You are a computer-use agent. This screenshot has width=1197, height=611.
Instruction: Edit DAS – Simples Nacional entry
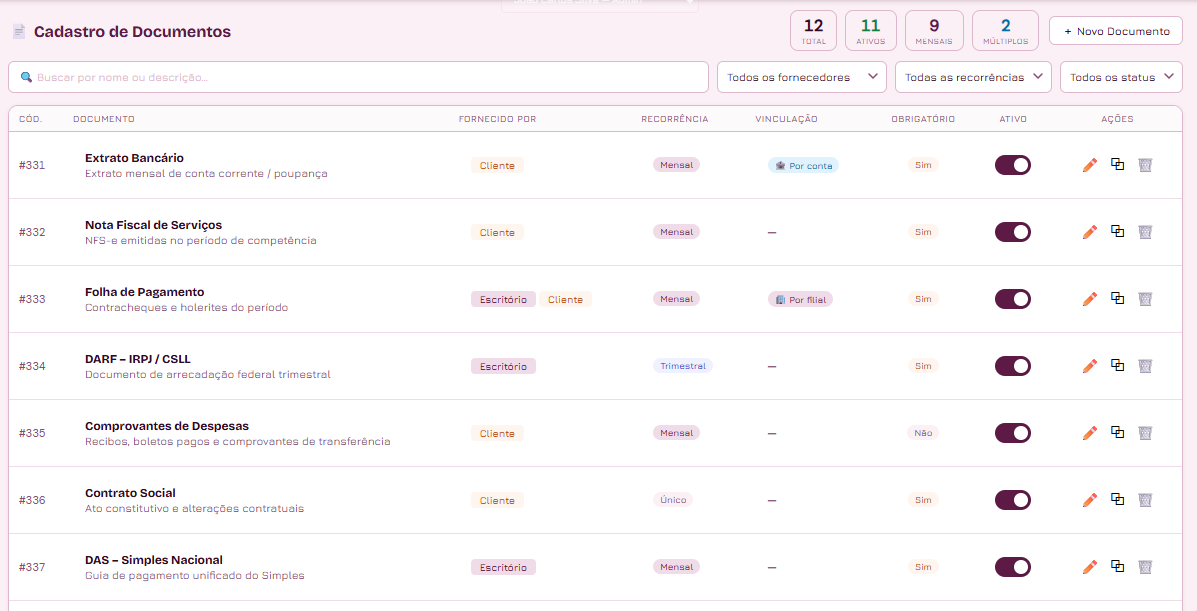point(1089,567)
